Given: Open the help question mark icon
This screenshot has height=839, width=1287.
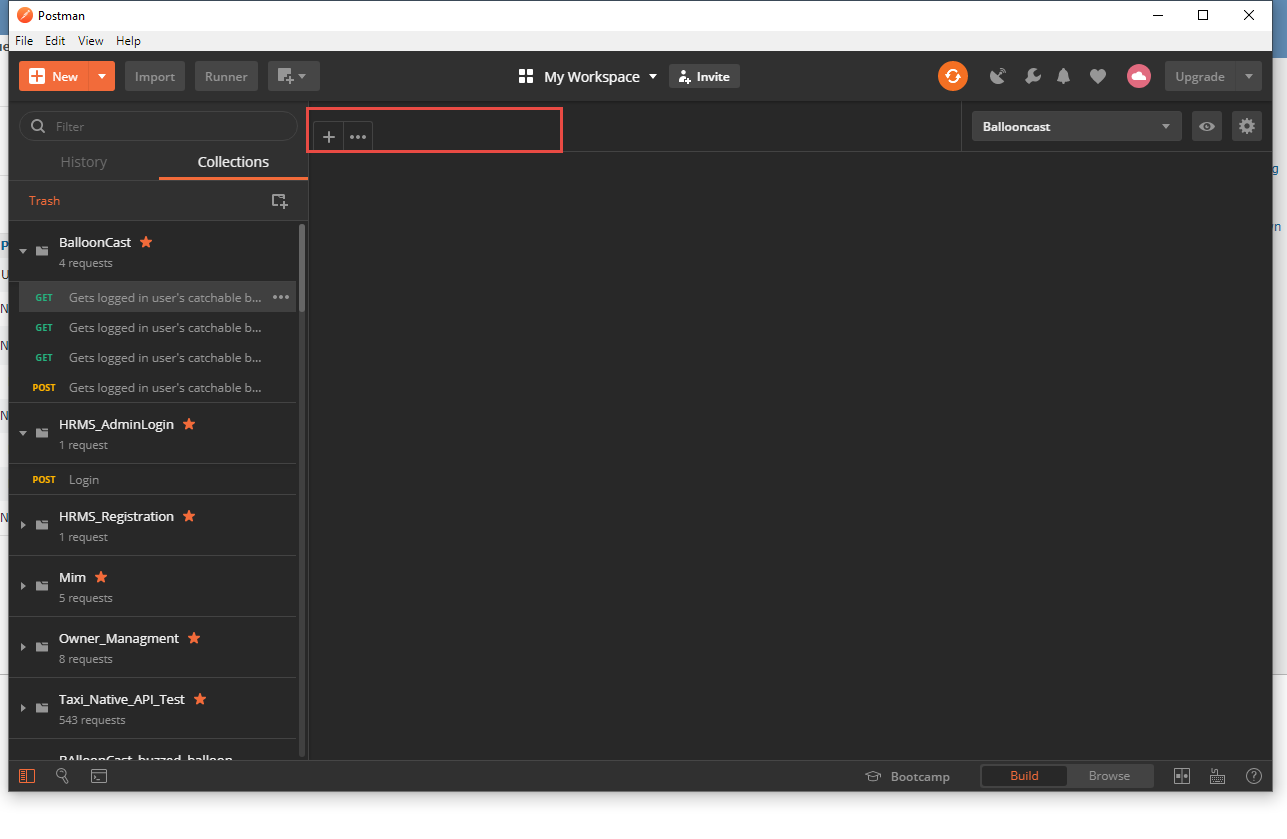Looking at the screenshot, I should [1254, 776].
